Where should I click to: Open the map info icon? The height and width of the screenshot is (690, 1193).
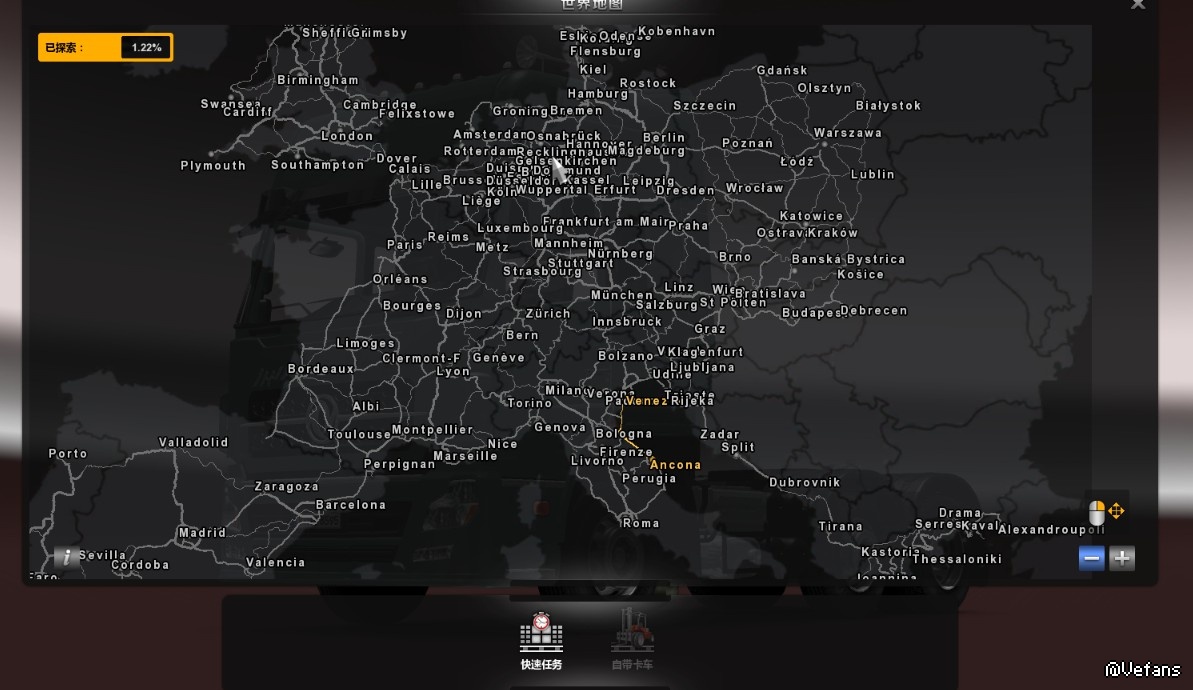pos(67,557)
